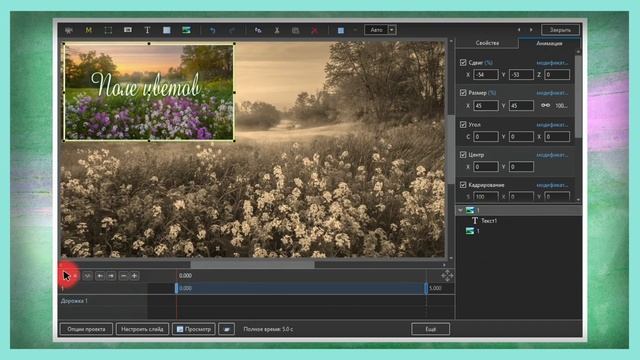
Task: Add keyframe with plus button
Action: [x=134, y=276]
